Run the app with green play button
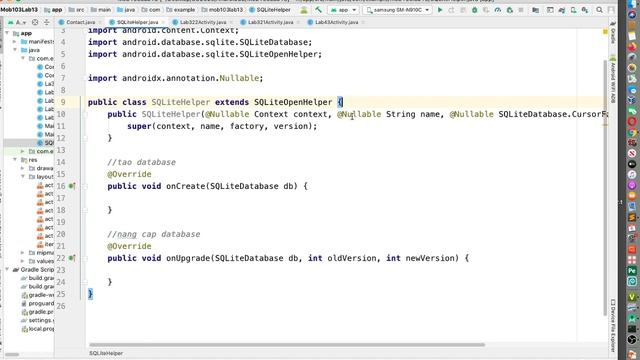The width and height of the screenshot is (640, 360). (x=440, y=10)
